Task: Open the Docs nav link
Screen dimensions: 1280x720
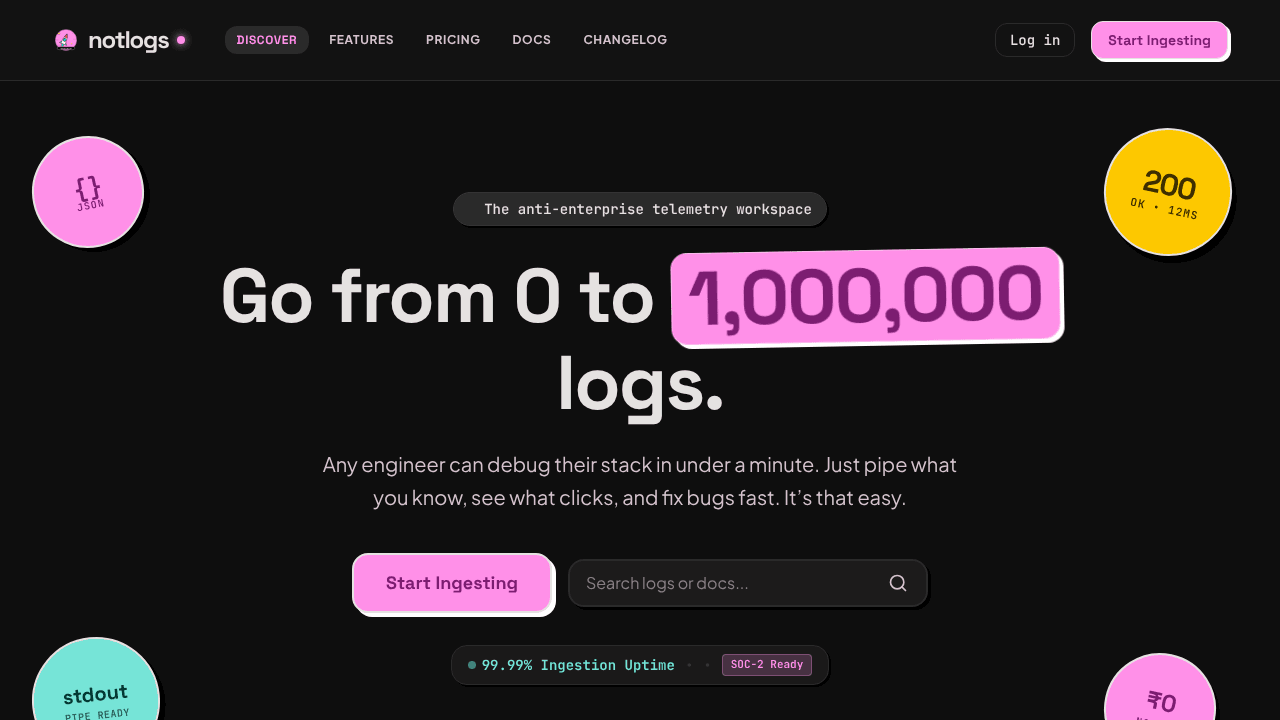Action: [532, 40]
